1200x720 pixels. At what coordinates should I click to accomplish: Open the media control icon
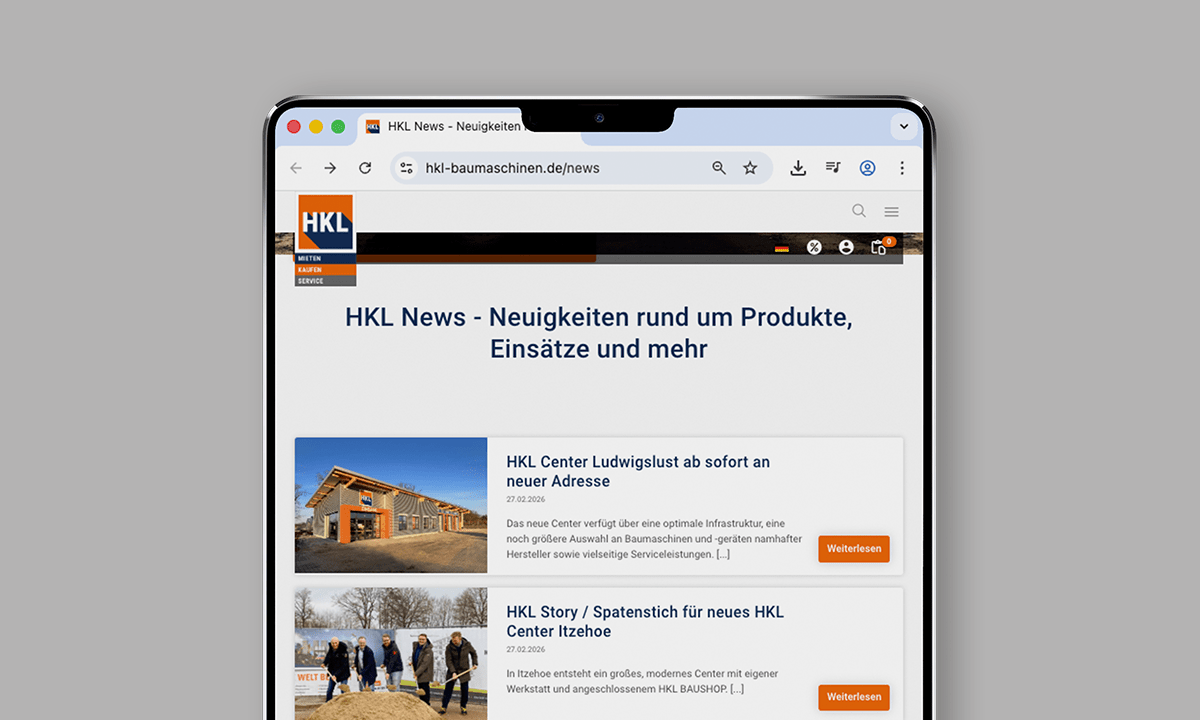click(x=833, y=168)
